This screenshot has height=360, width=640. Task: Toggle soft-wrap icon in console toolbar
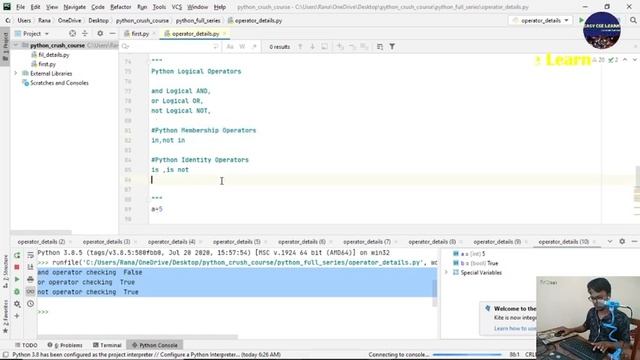point(30,255)
